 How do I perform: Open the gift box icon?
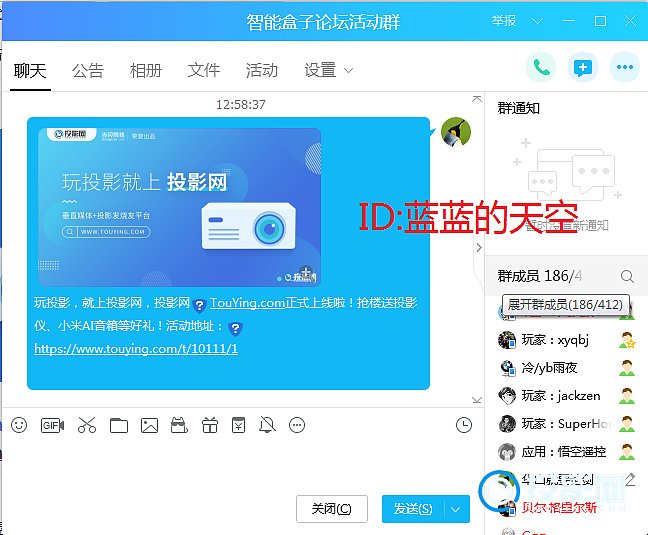(209, 425)
